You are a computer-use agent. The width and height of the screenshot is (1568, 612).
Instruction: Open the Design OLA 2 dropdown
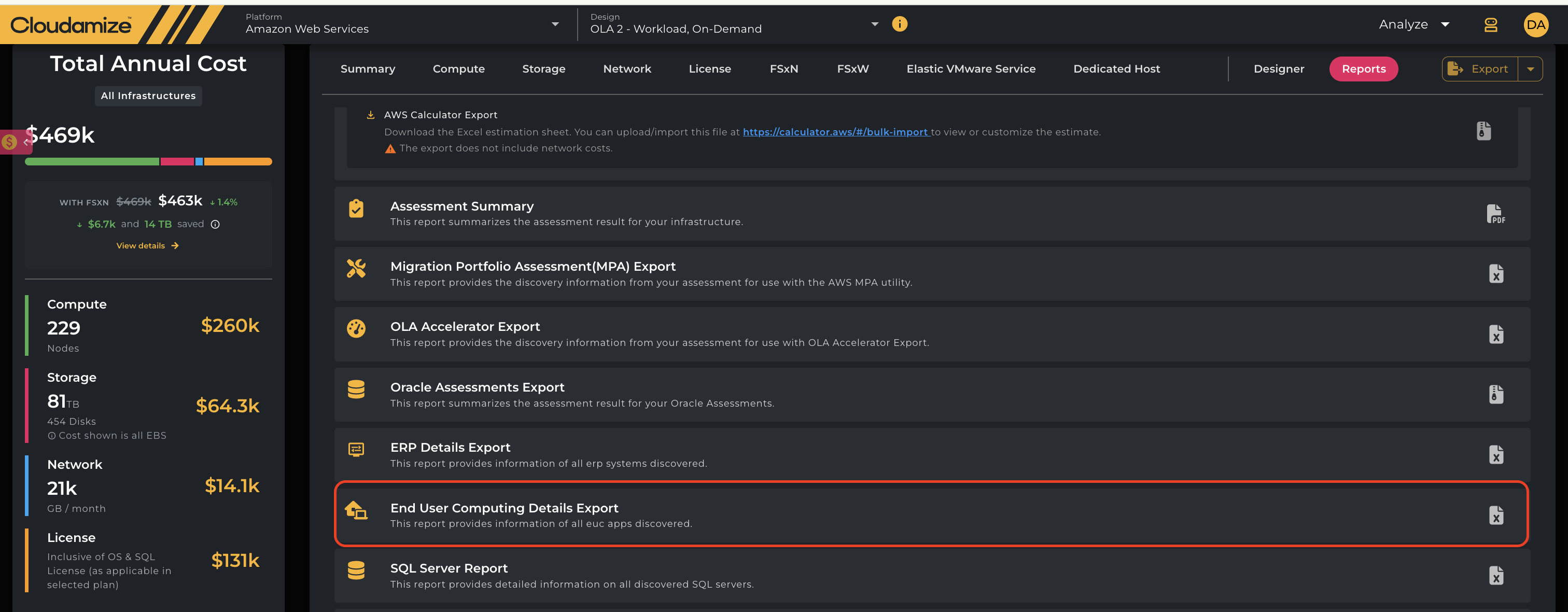[x=734, y=24]
